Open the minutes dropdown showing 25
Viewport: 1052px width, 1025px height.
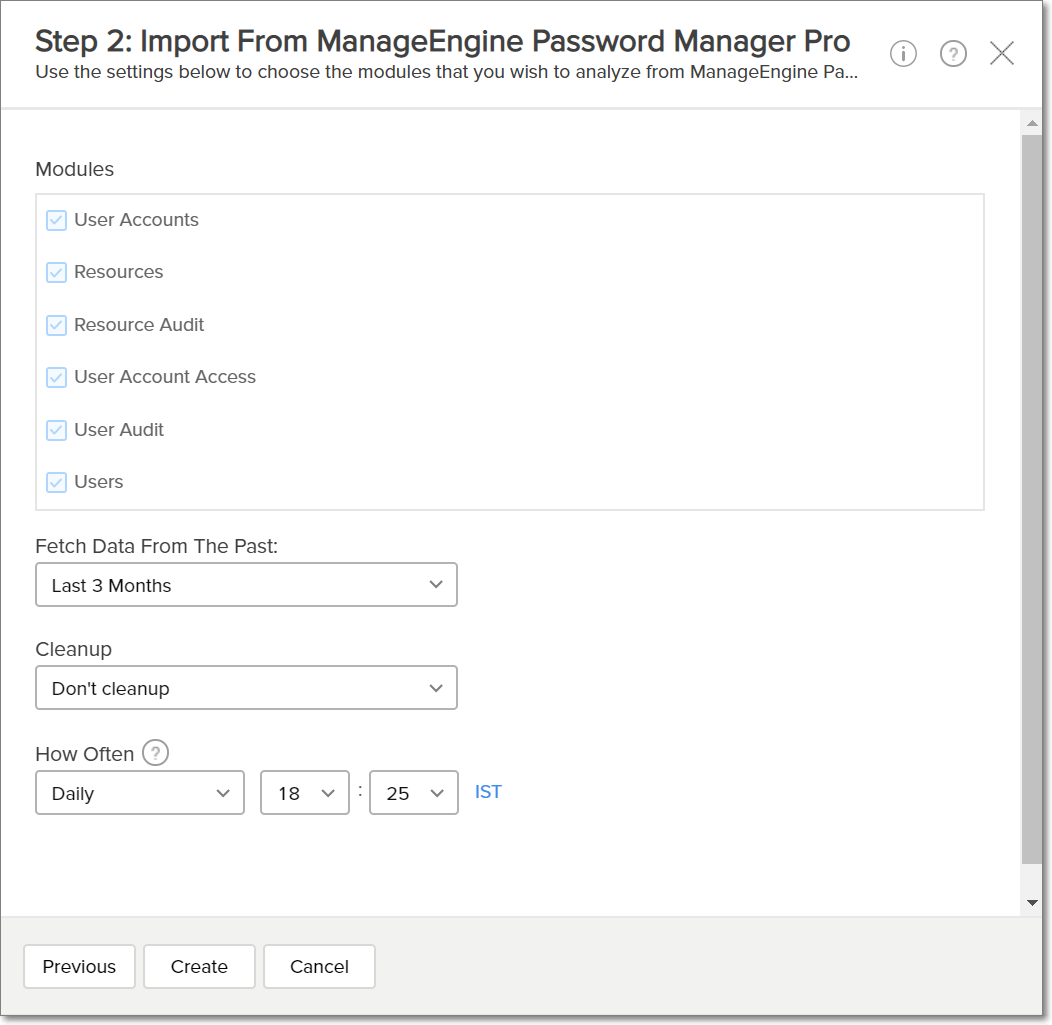[x=414, y=793]
